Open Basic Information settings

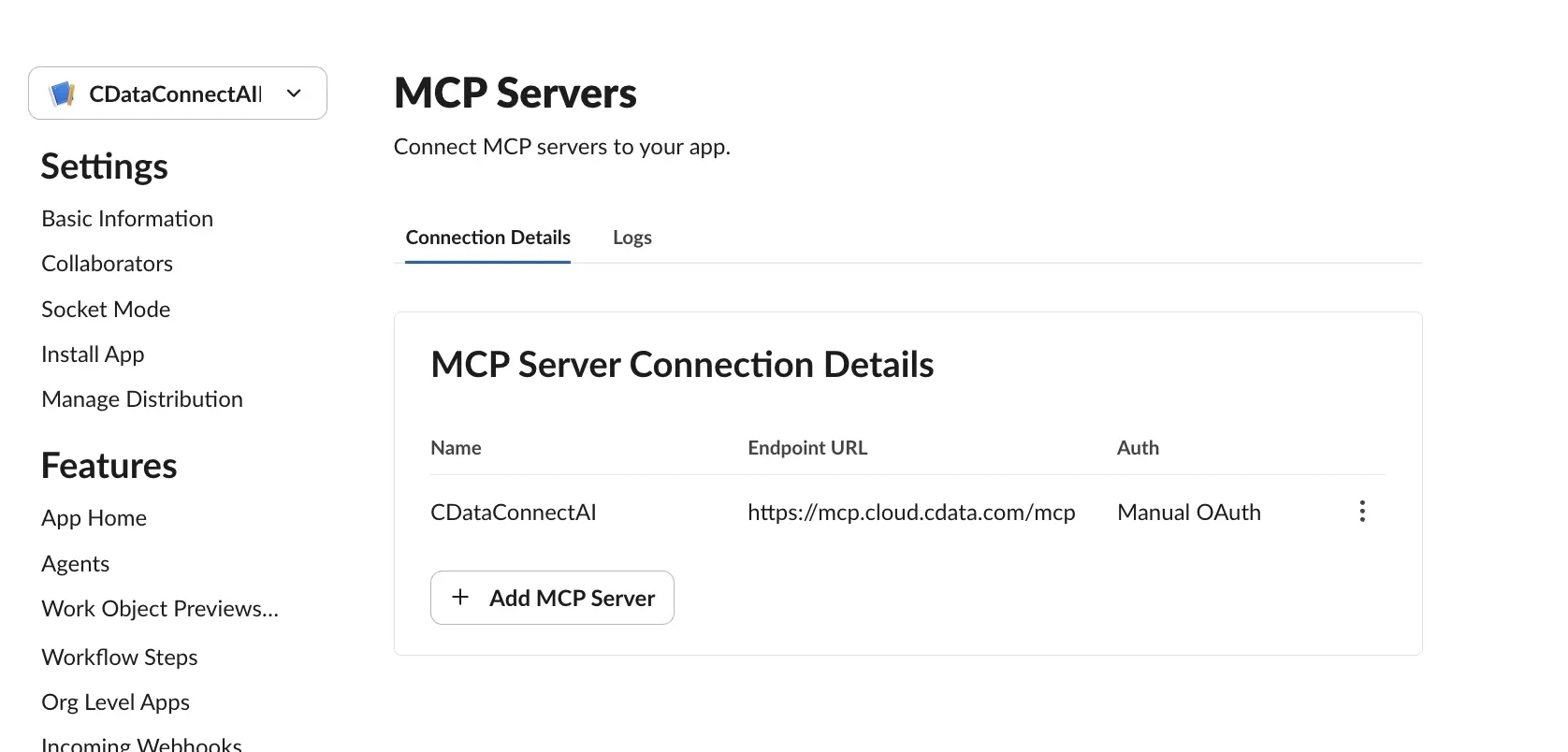[x=127, y=219]
